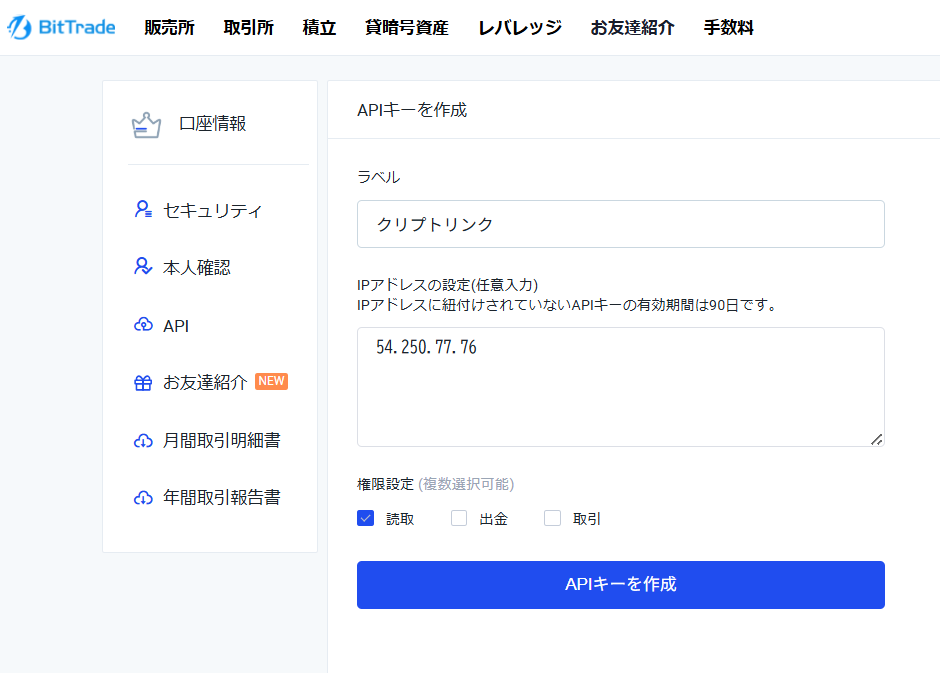
Task: Open 積立 in the top navigation
Action: 319,28
